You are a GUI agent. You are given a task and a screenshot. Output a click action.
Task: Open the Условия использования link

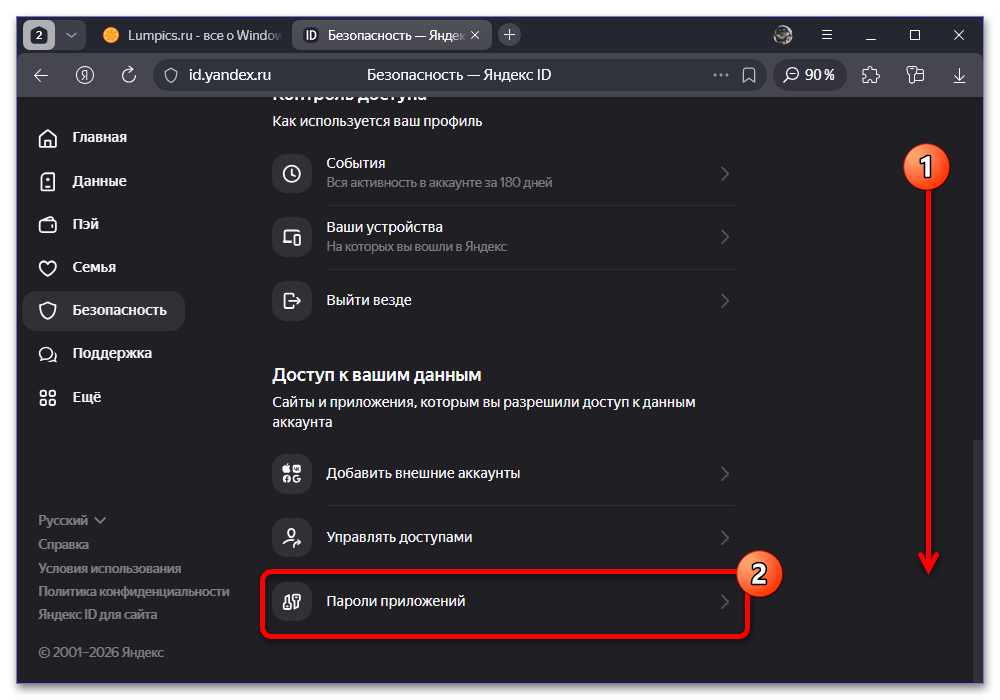coord(110,568)
